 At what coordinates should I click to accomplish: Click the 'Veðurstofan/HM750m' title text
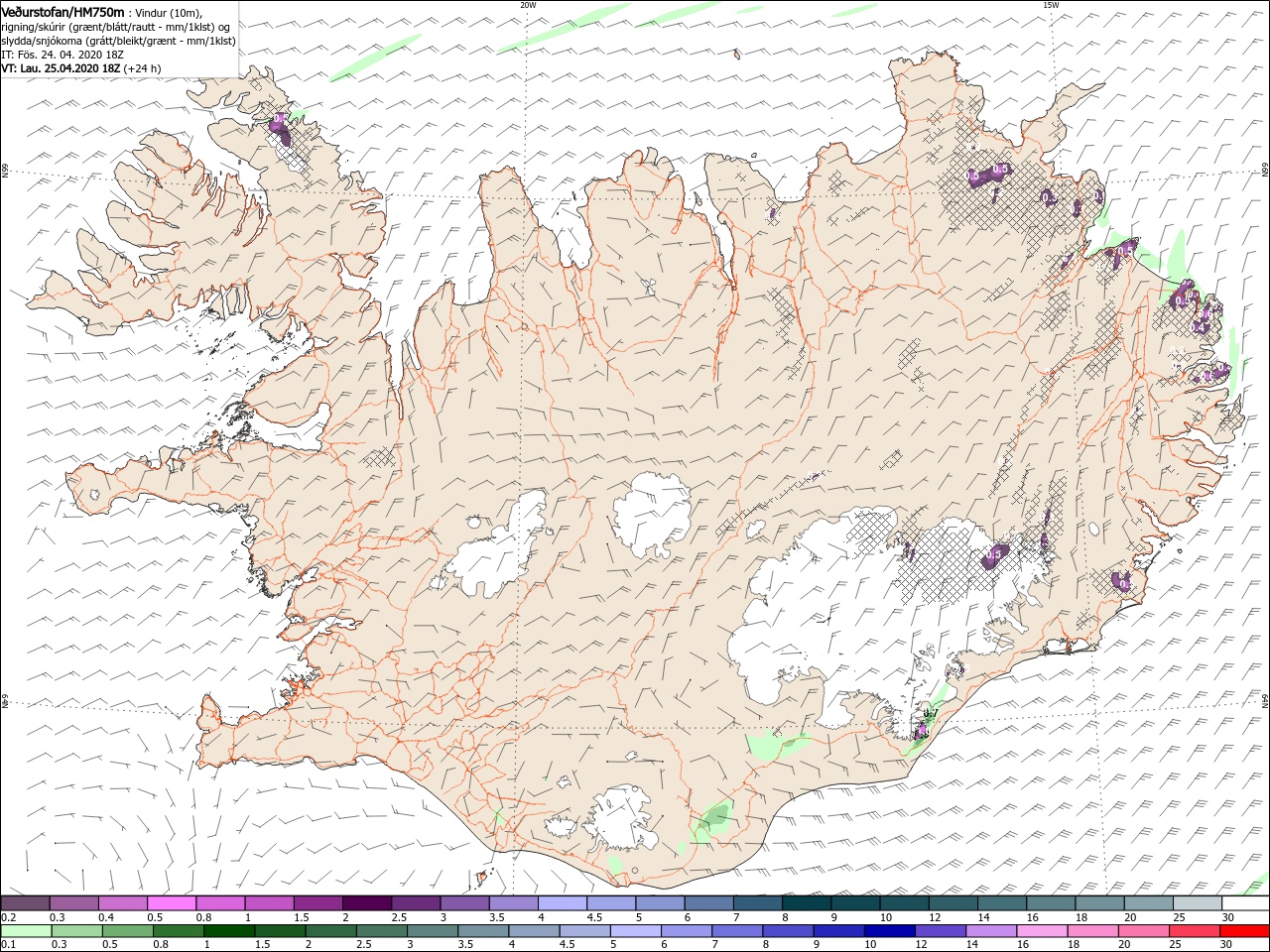63,12
